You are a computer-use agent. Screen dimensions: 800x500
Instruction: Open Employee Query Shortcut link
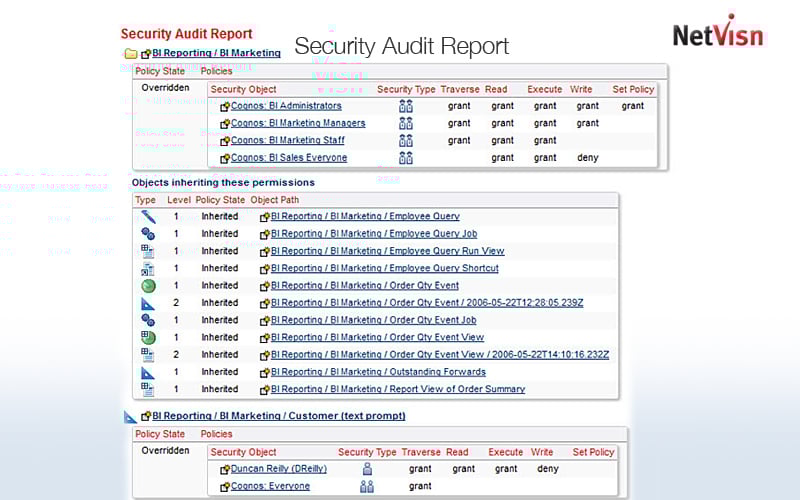coord(385,268)
